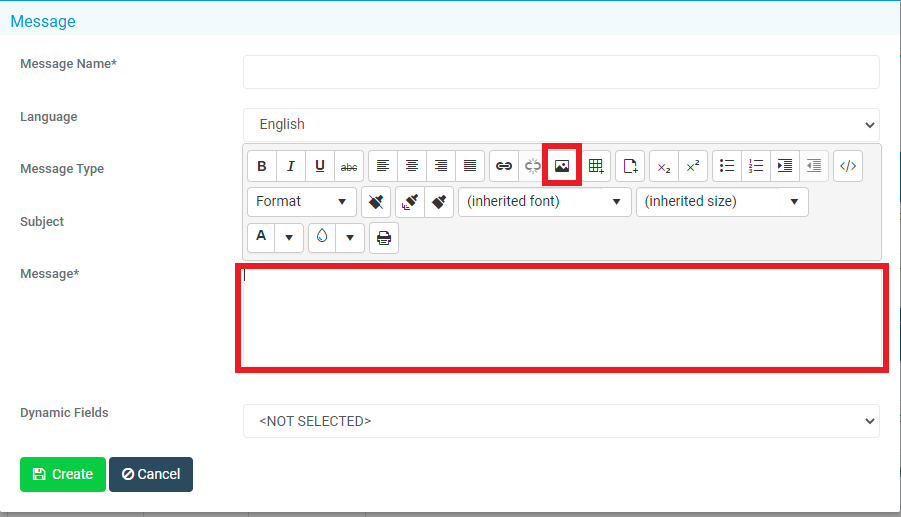Toggle strikethrough text formatting
The width and height of the screenshot is (901, 517).
[x=349, y=166]
